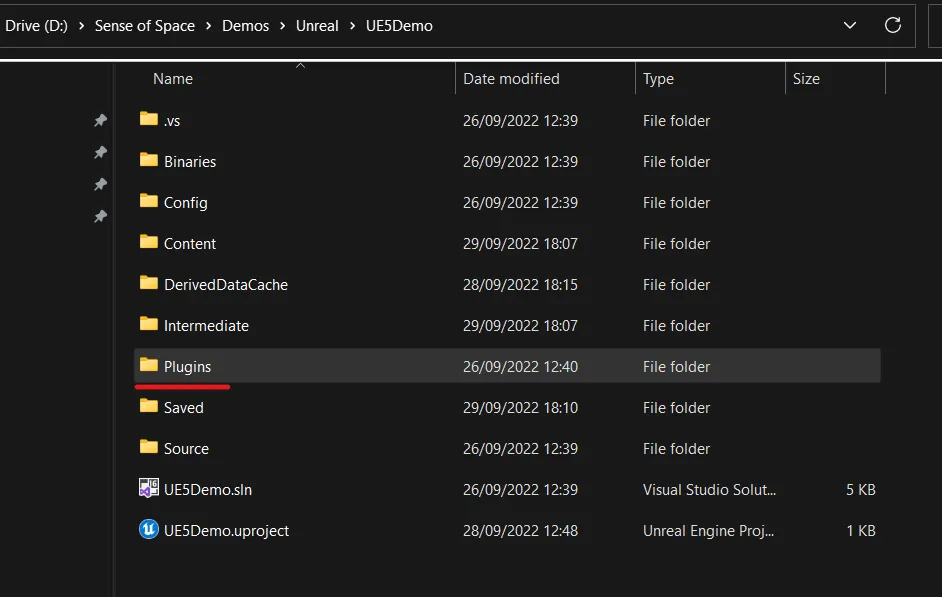
Task: Click the date 28/09/2022 18:15
Action: (x=520, y=285)
